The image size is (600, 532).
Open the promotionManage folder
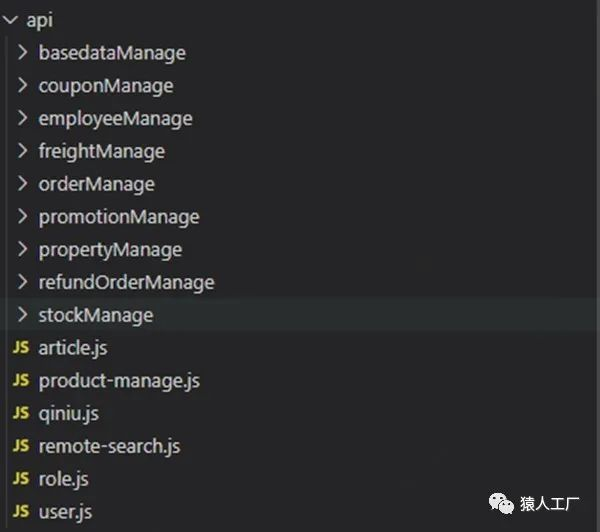click(119, 217)
